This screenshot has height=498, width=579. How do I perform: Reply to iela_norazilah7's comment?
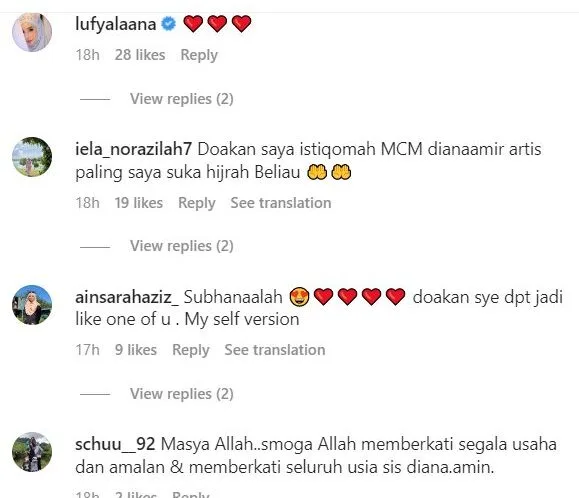(x=197, y=203)
